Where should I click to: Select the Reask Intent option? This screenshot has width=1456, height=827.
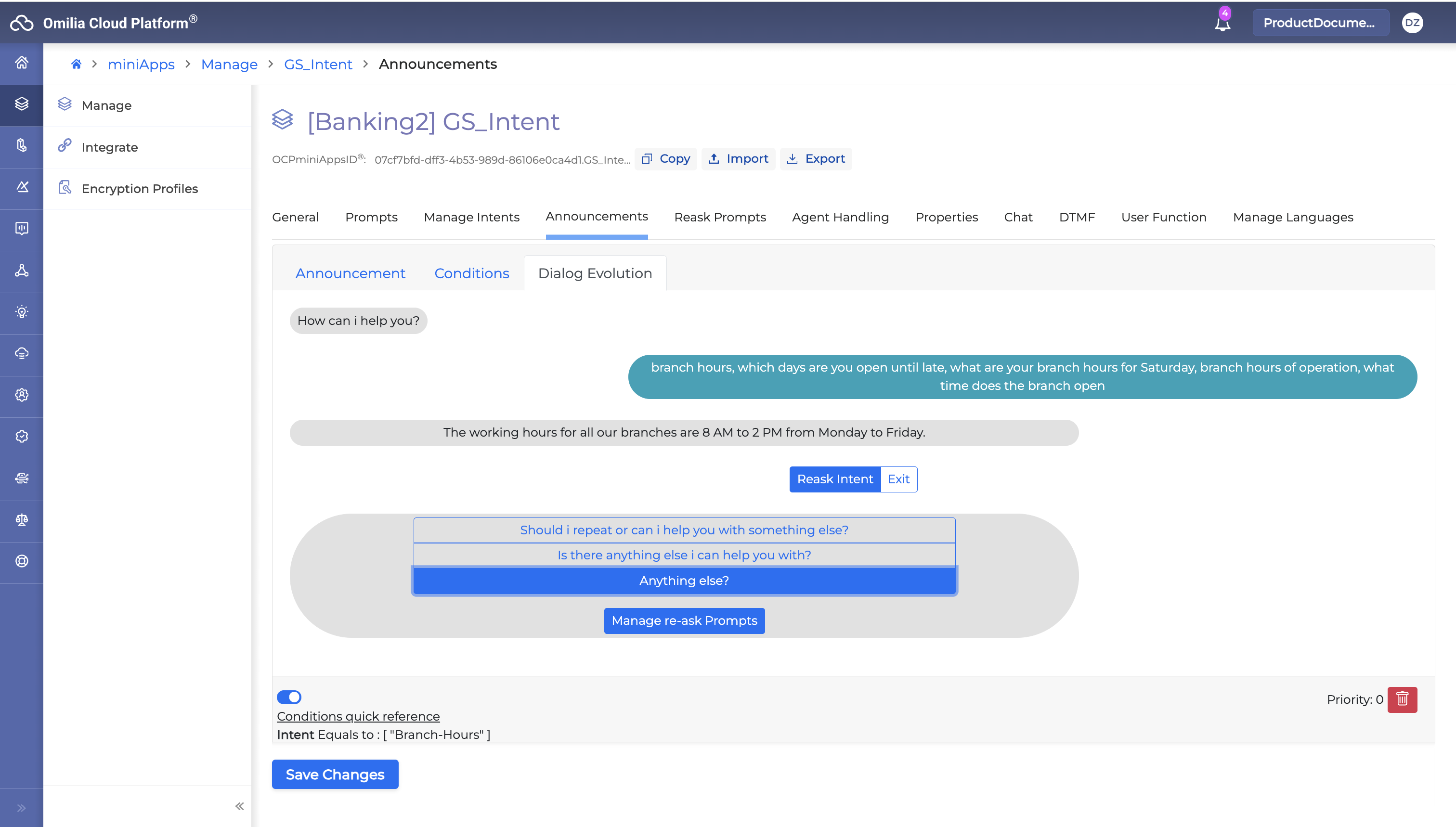(x=834, y=479)
